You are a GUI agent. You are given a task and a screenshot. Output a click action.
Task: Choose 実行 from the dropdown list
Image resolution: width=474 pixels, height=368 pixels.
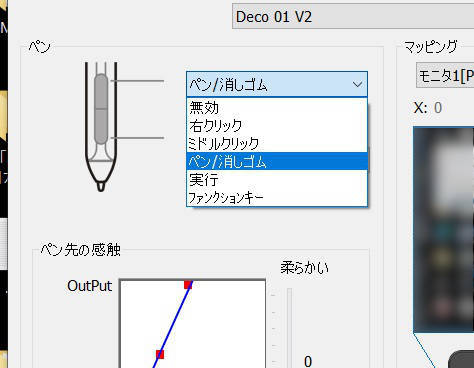click(x=277, y=179)
